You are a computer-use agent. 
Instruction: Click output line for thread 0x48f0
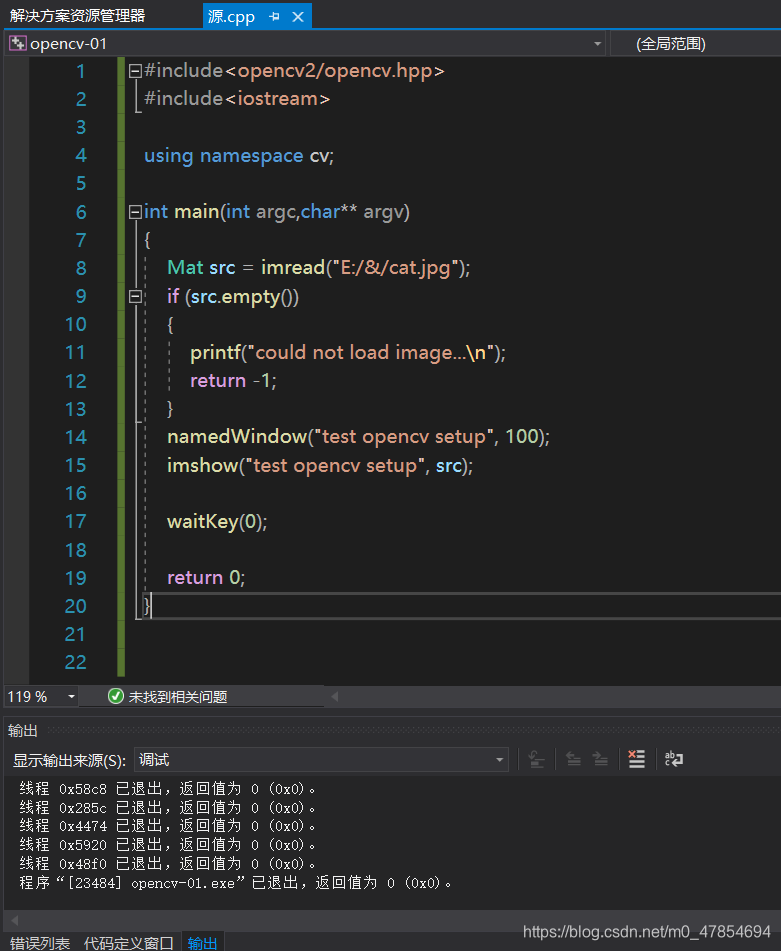coord(167,864)
